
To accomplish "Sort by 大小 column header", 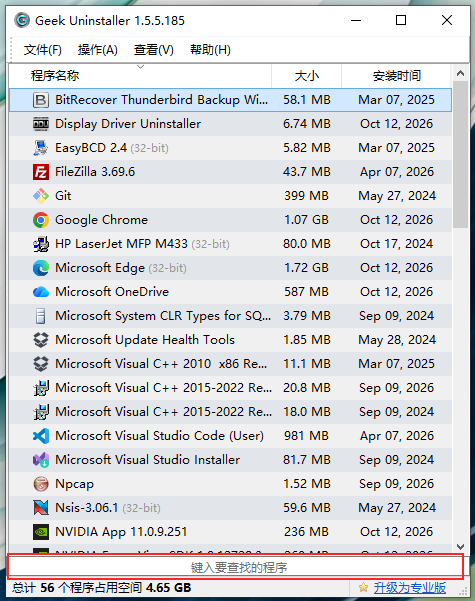I will (x=306, y=76).
